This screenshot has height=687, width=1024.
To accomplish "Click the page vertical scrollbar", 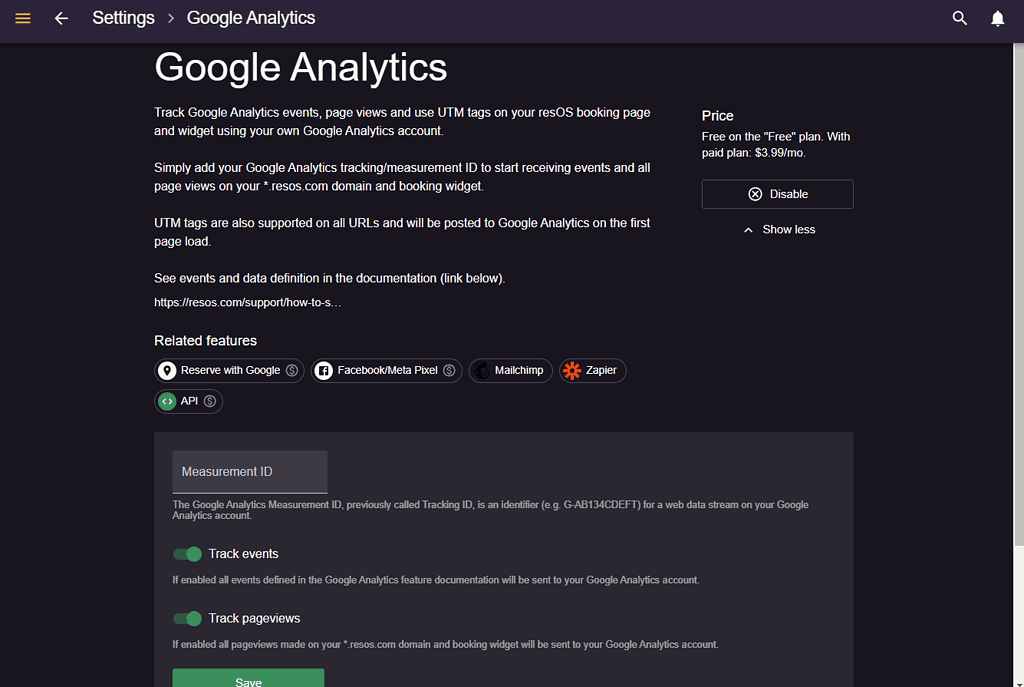I will click(x=1018, y=294).
